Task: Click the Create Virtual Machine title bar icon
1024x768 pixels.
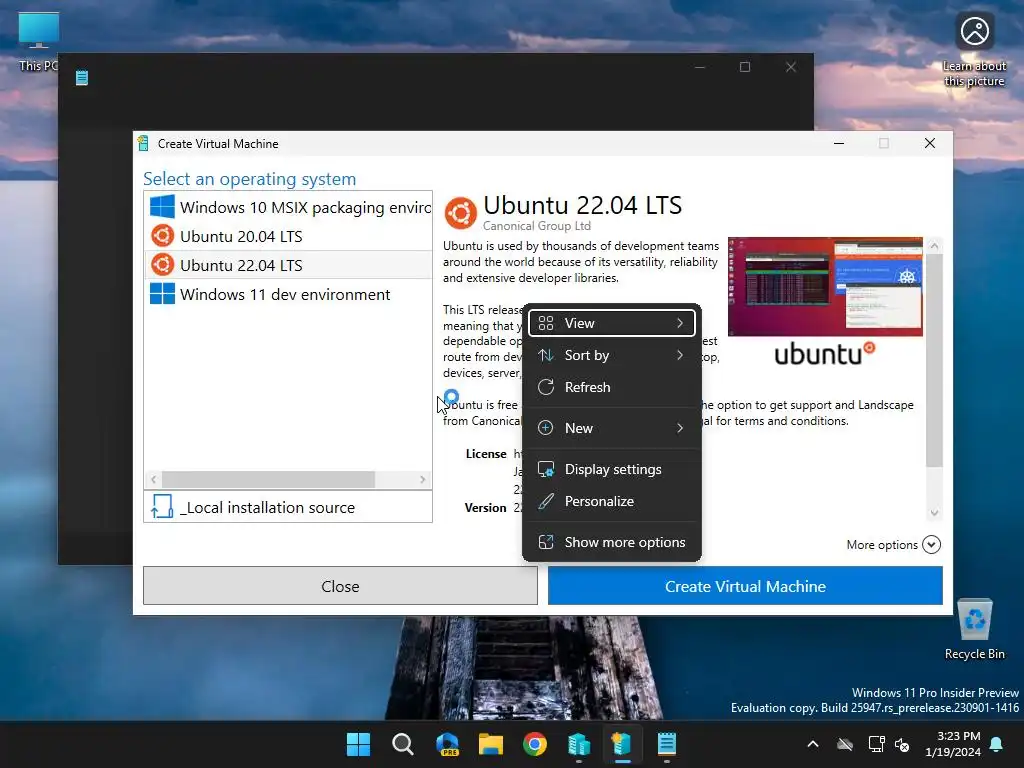Action: point(144,144)
